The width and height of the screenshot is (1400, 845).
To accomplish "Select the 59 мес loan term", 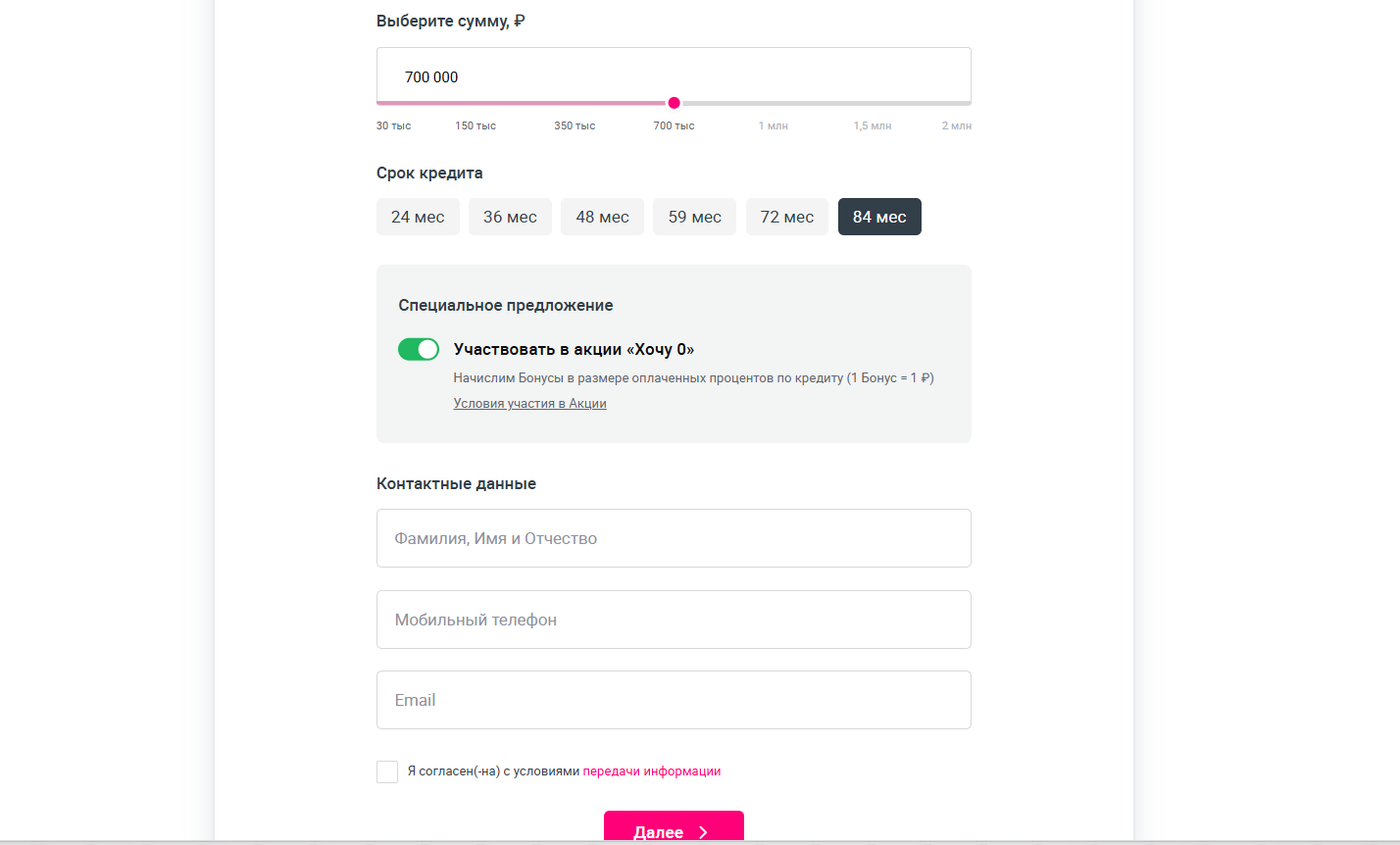I will click(694, 217).
